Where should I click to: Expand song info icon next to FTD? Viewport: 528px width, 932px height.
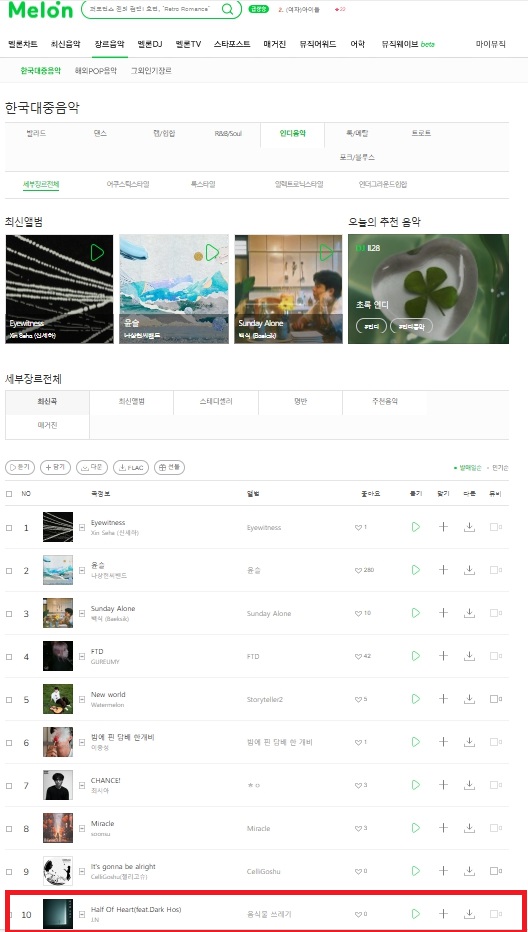coord(82,656)
